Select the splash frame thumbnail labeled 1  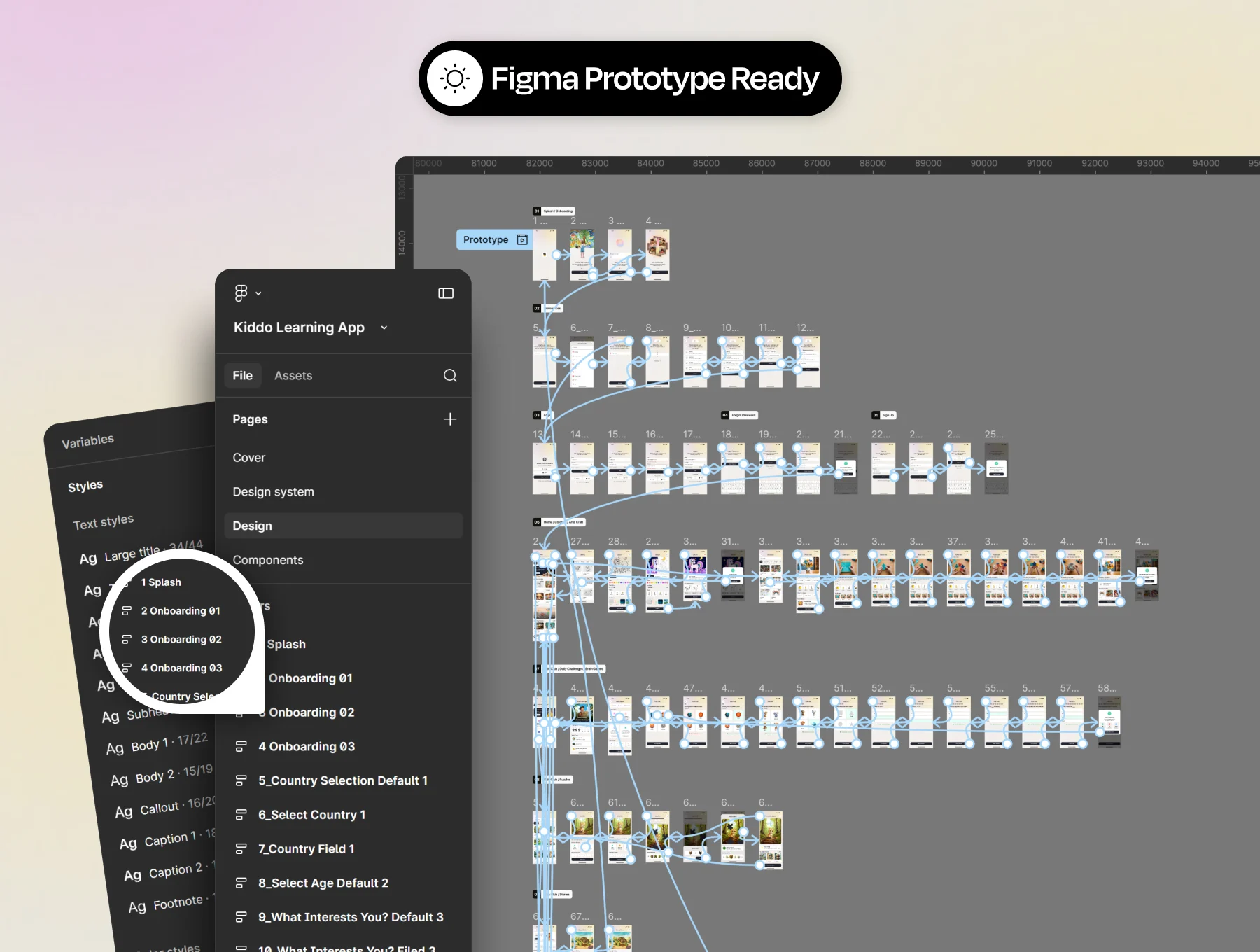pyautogui.click(x=545, y=255)
